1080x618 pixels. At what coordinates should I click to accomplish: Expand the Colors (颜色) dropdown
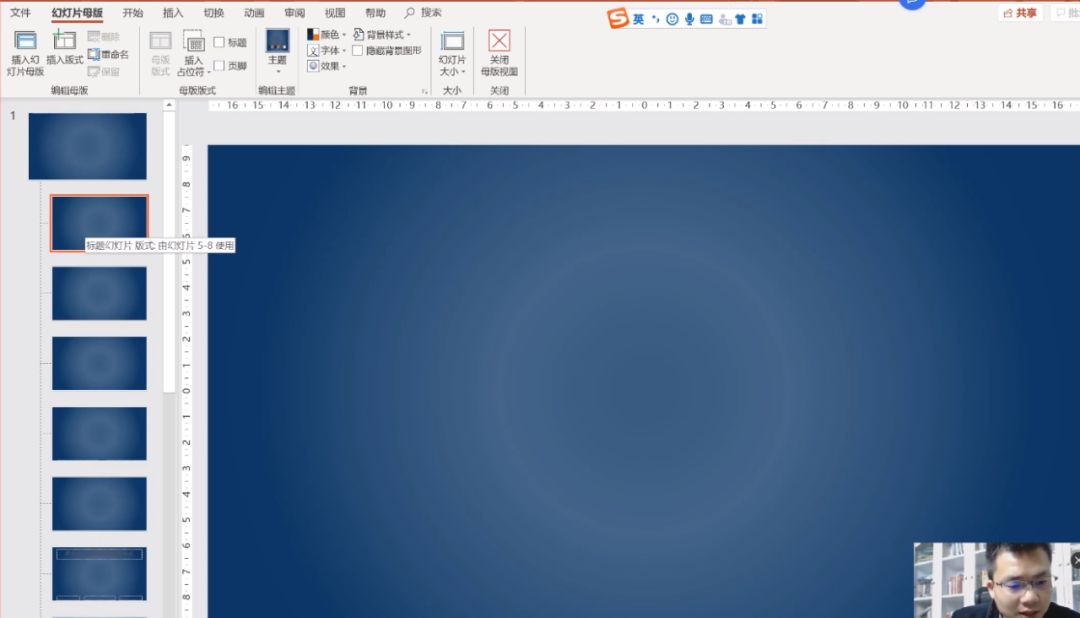[326, 34]
